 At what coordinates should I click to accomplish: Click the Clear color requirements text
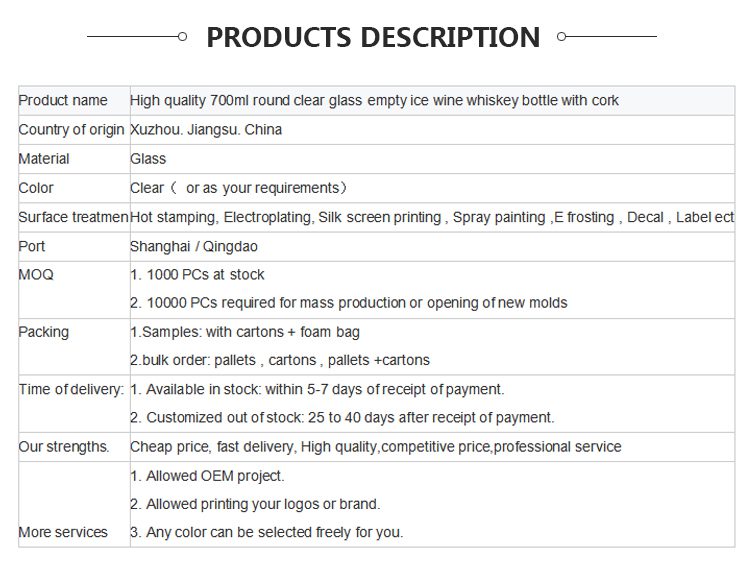coord(238,187)
